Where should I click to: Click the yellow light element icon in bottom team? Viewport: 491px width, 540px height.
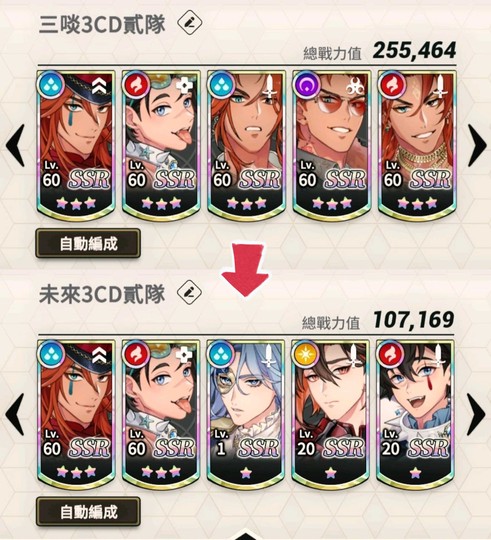(x=304, y=354)
